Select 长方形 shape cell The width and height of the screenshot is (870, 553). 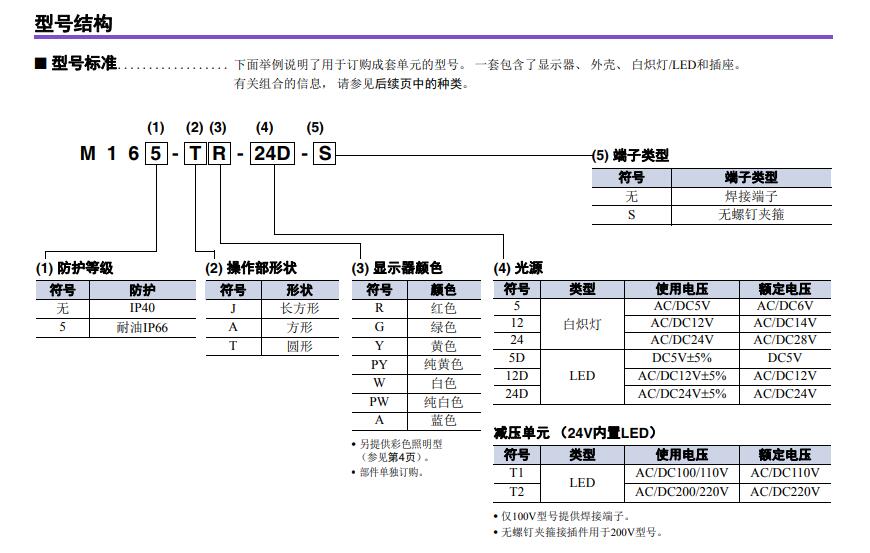coord(300,308)
